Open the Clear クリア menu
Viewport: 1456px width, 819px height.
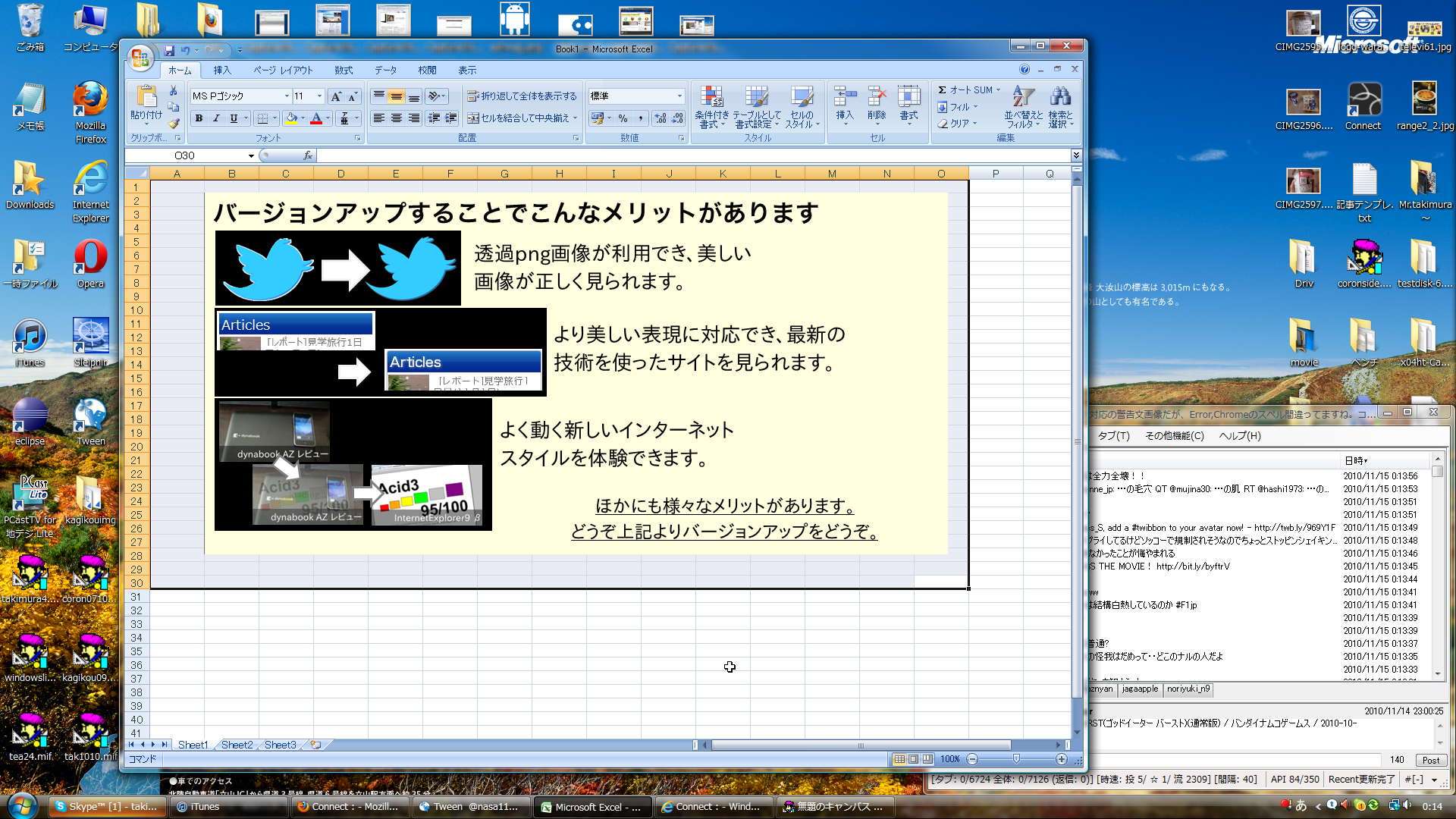958,123
